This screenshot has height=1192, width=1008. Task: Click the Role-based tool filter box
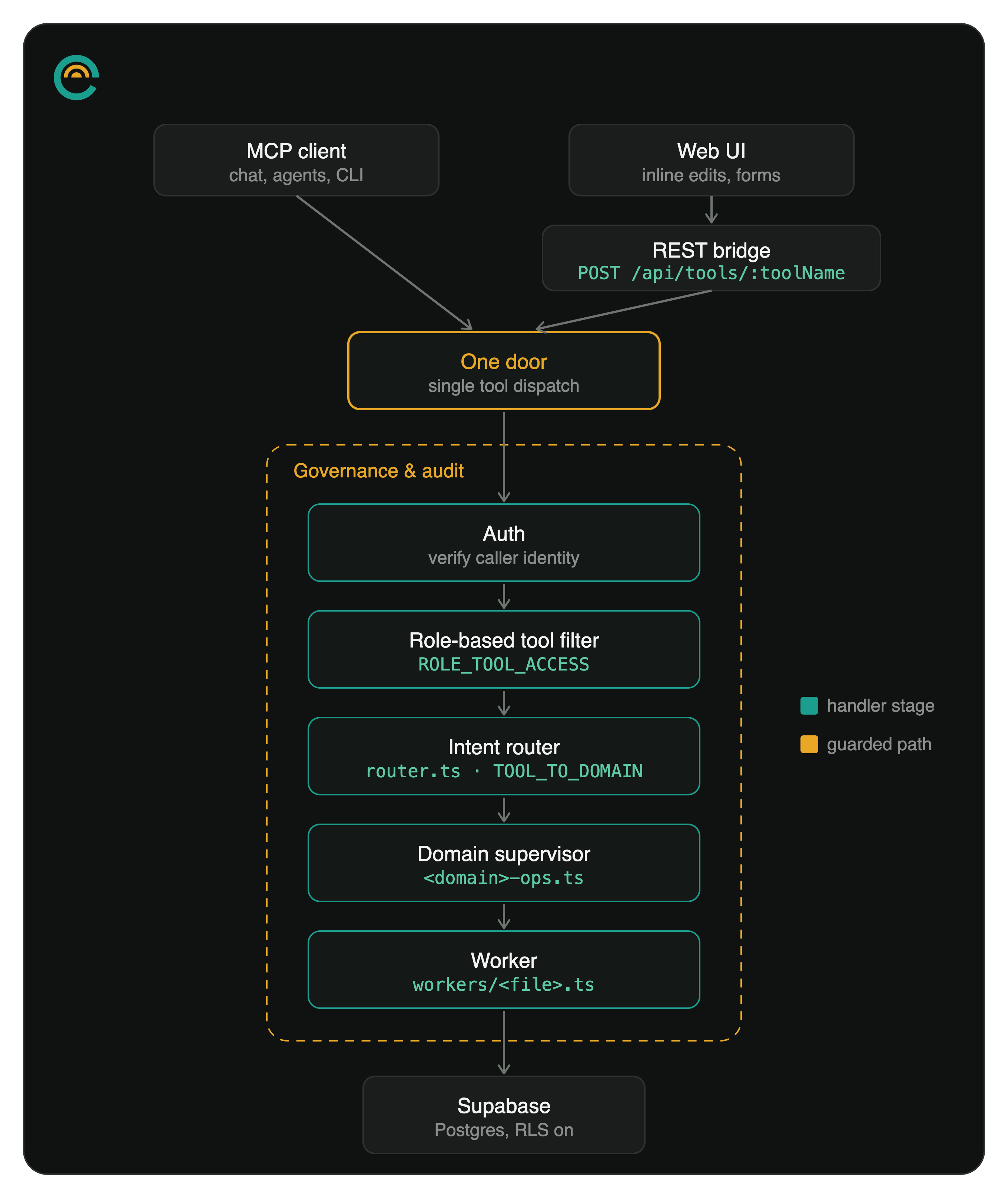[503, 649]
